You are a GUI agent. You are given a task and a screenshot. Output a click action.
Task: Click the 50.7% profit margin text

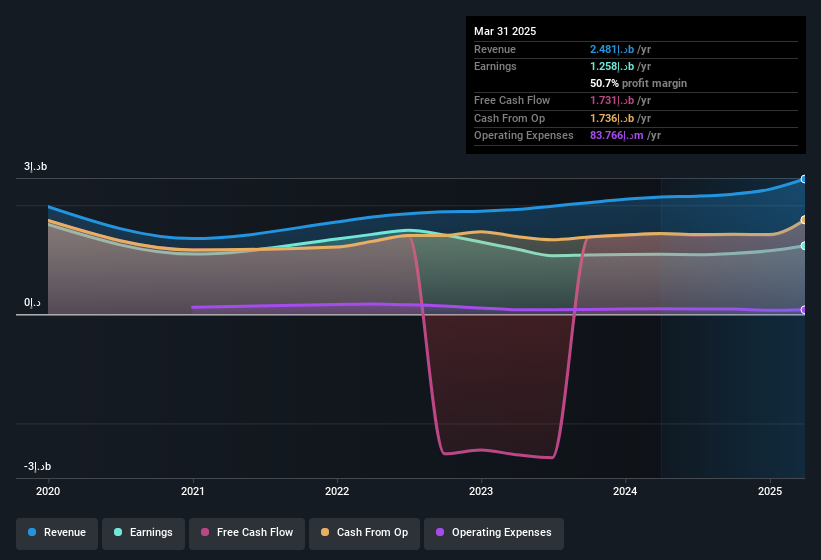(638, 83)
